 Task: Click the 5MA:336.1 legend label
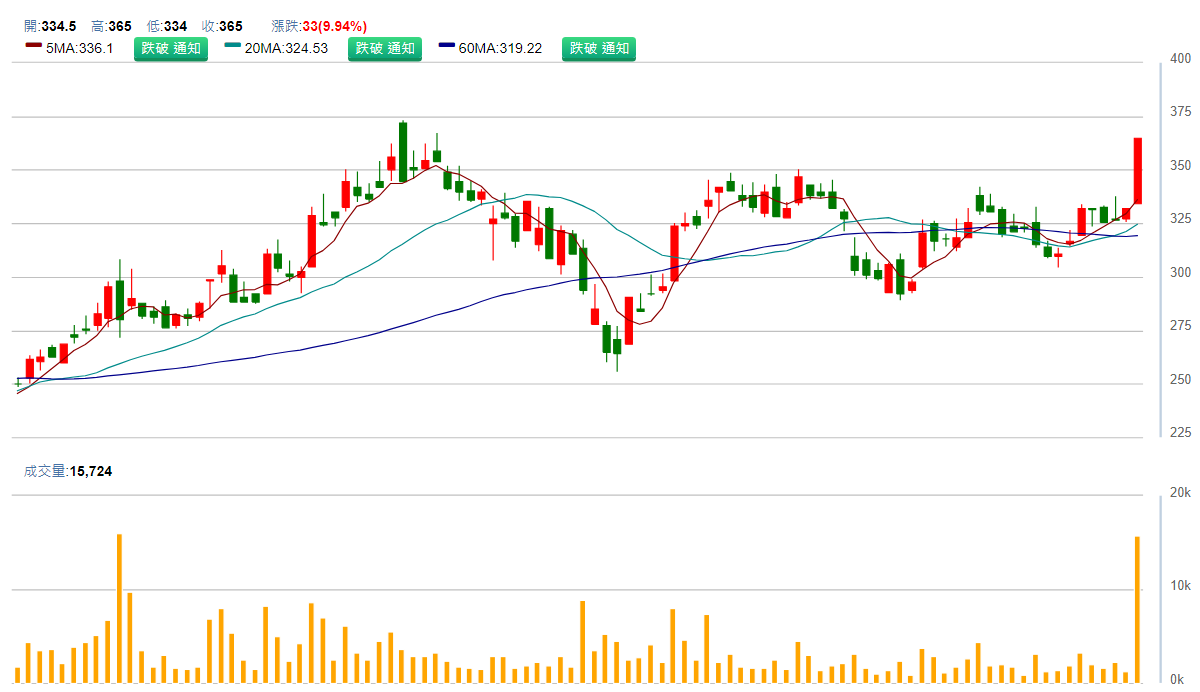(x=79, y=48)
